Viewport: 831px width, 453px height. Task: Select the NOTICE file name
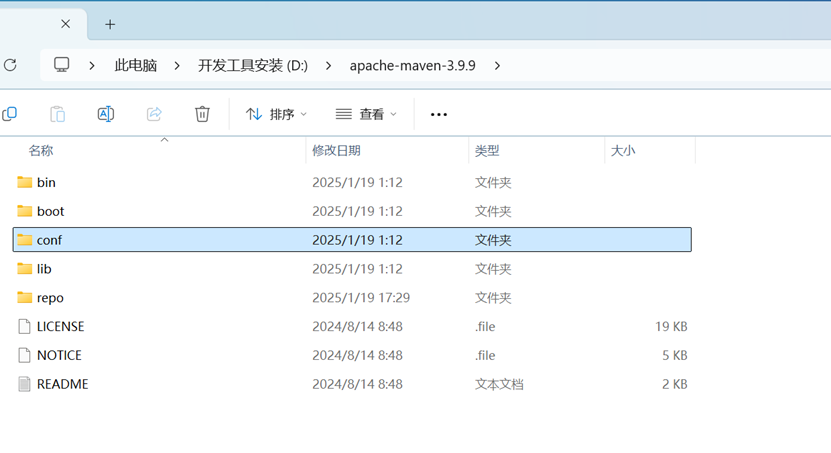coord(59,355)
